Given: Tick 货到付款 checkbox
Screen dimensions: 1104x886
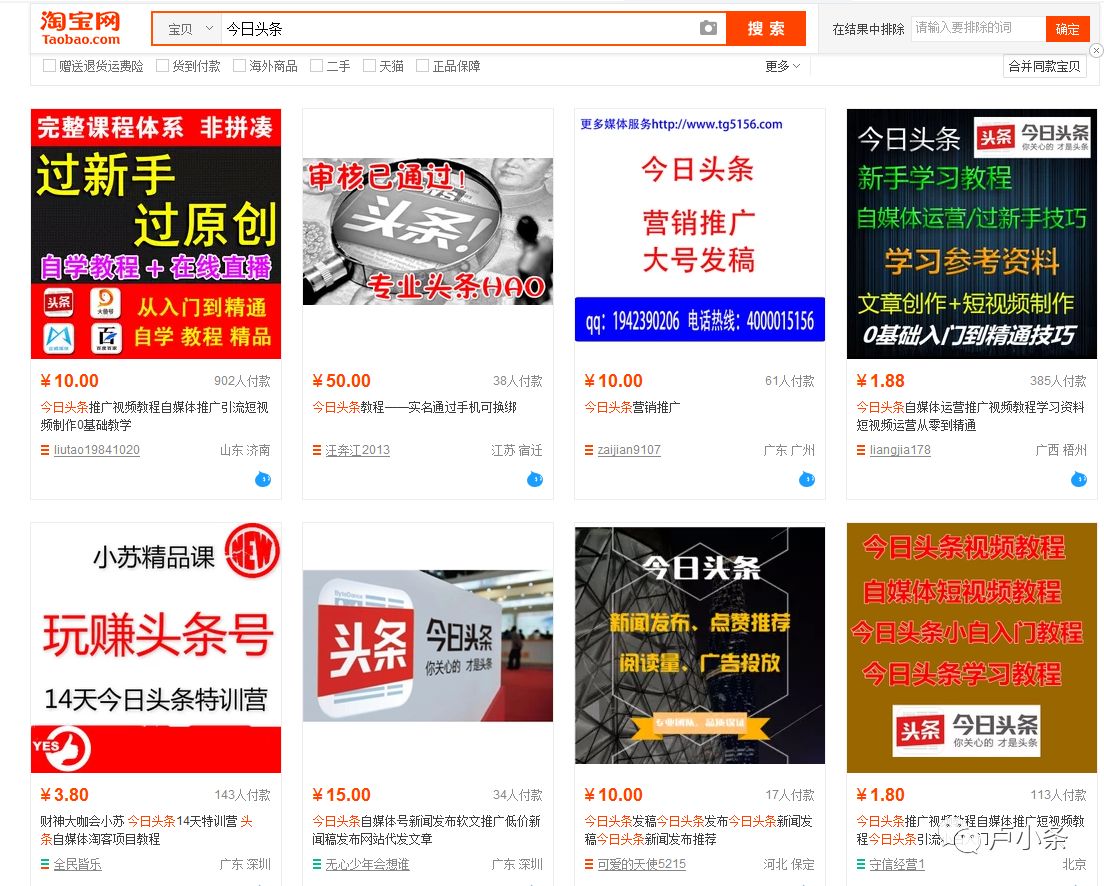Looking at the screenshot, I should (x=163, y=65).
